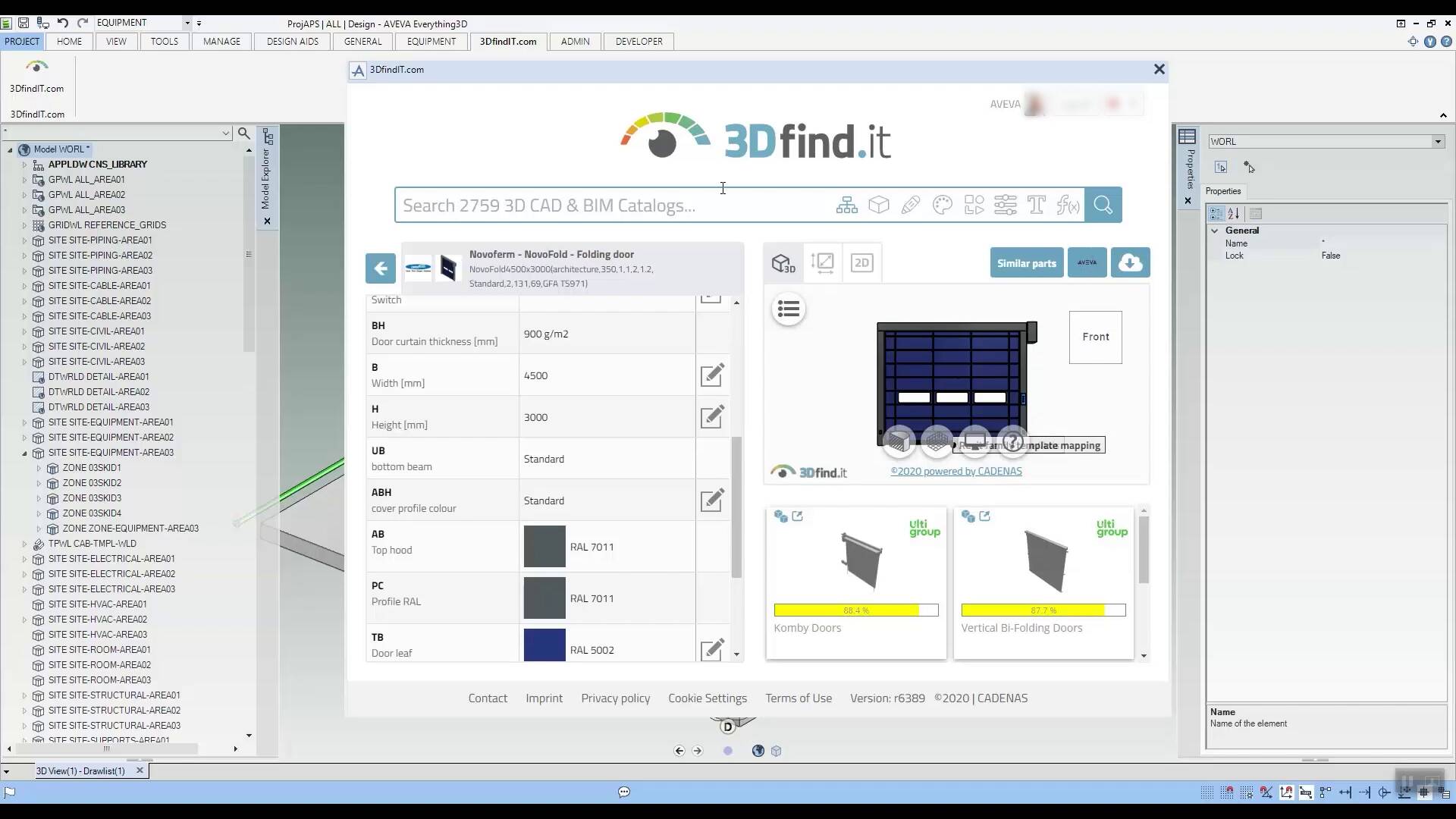Click the magnifier search button in 3Dfind.it
1456x819 pixels.
point(1103,205)
